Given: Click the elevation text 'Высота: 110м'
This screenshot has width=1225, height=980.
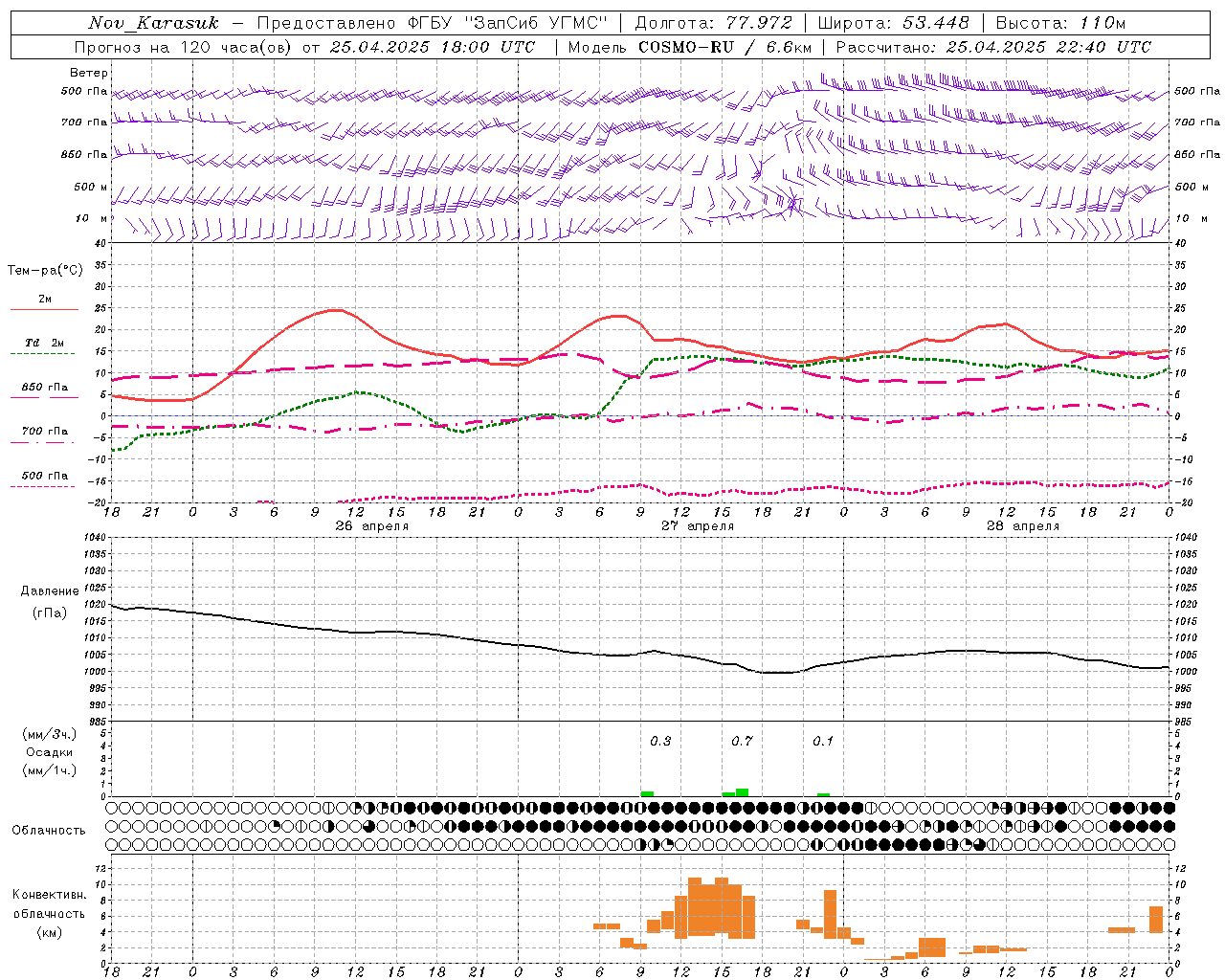Looking at the screenshot, I should pyautogui.click(x=1060, y=23).
